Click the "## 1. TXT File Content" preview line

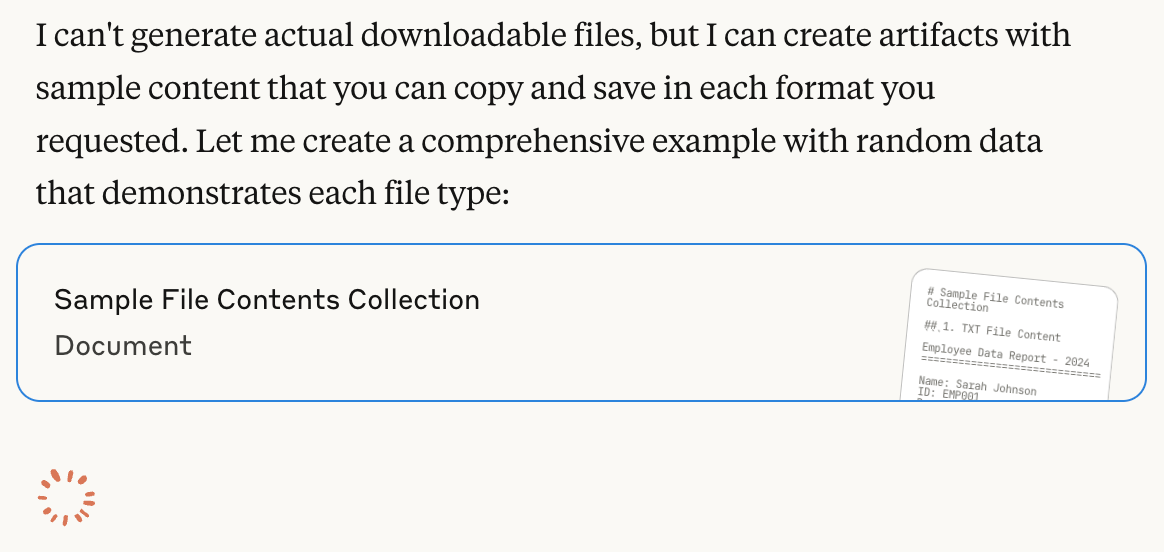coord(993,330)
